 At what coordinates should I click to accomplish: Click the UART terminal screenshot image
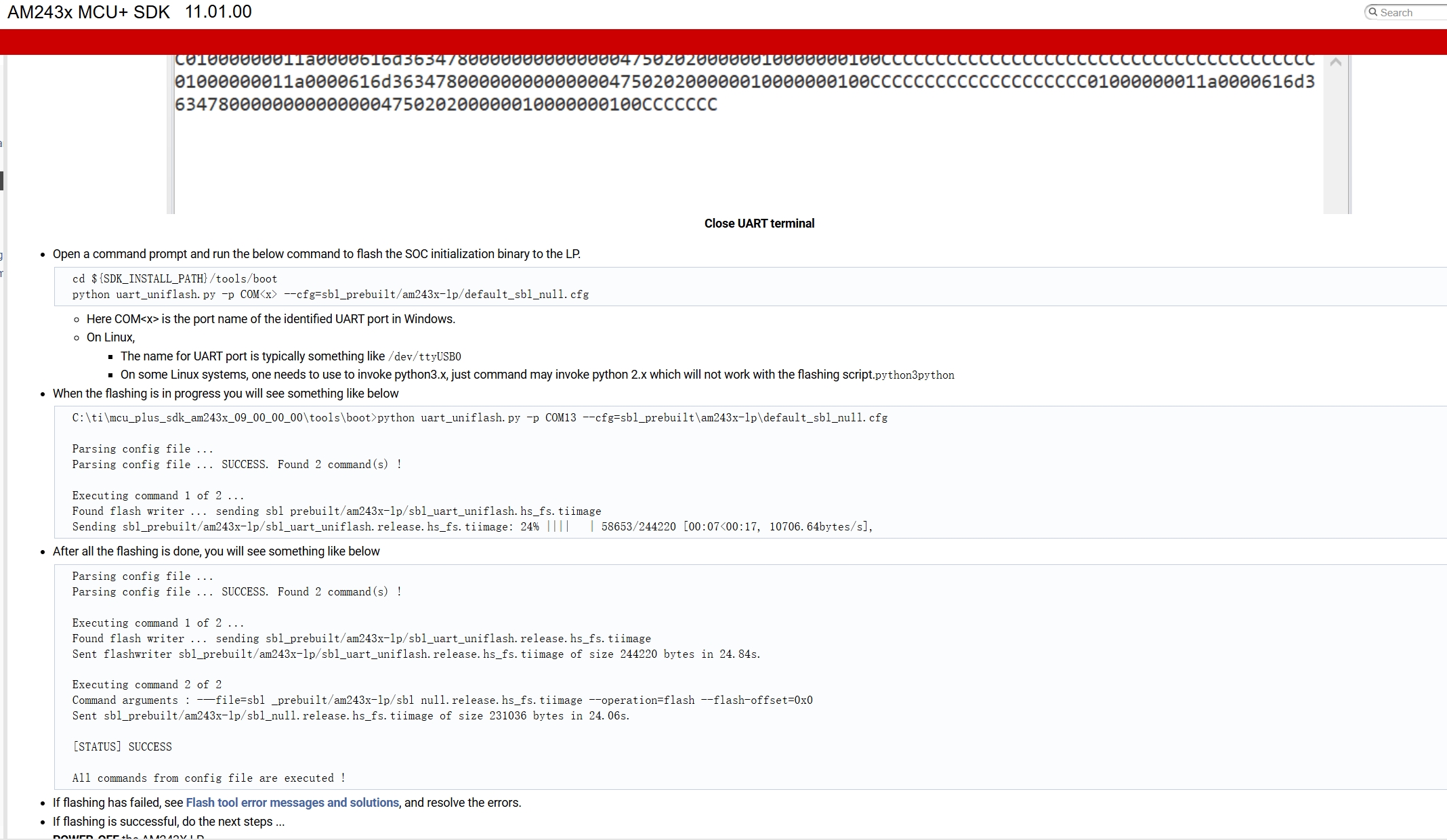745,156
